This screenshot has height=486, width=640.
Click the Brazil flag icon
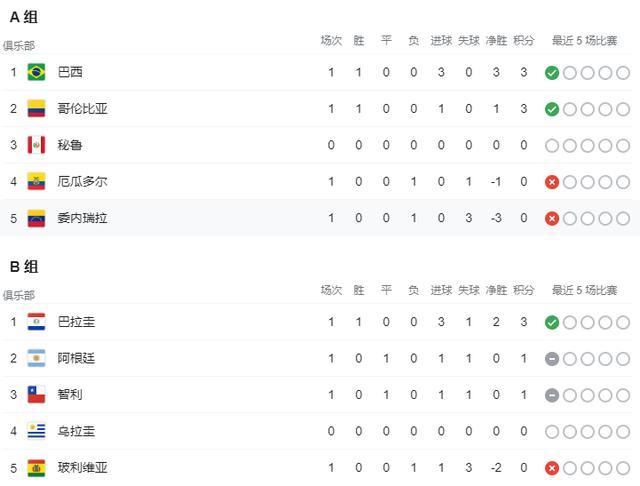[x=36, y=72]
